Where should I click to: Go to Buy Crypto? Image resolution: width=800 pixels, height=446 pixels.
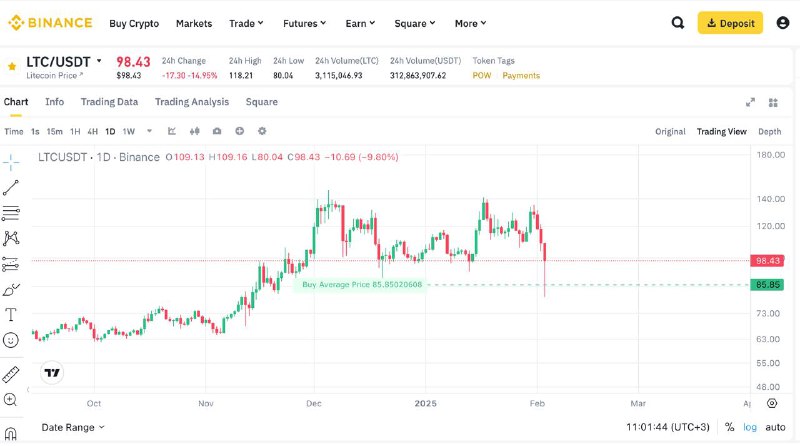(134, 23)
